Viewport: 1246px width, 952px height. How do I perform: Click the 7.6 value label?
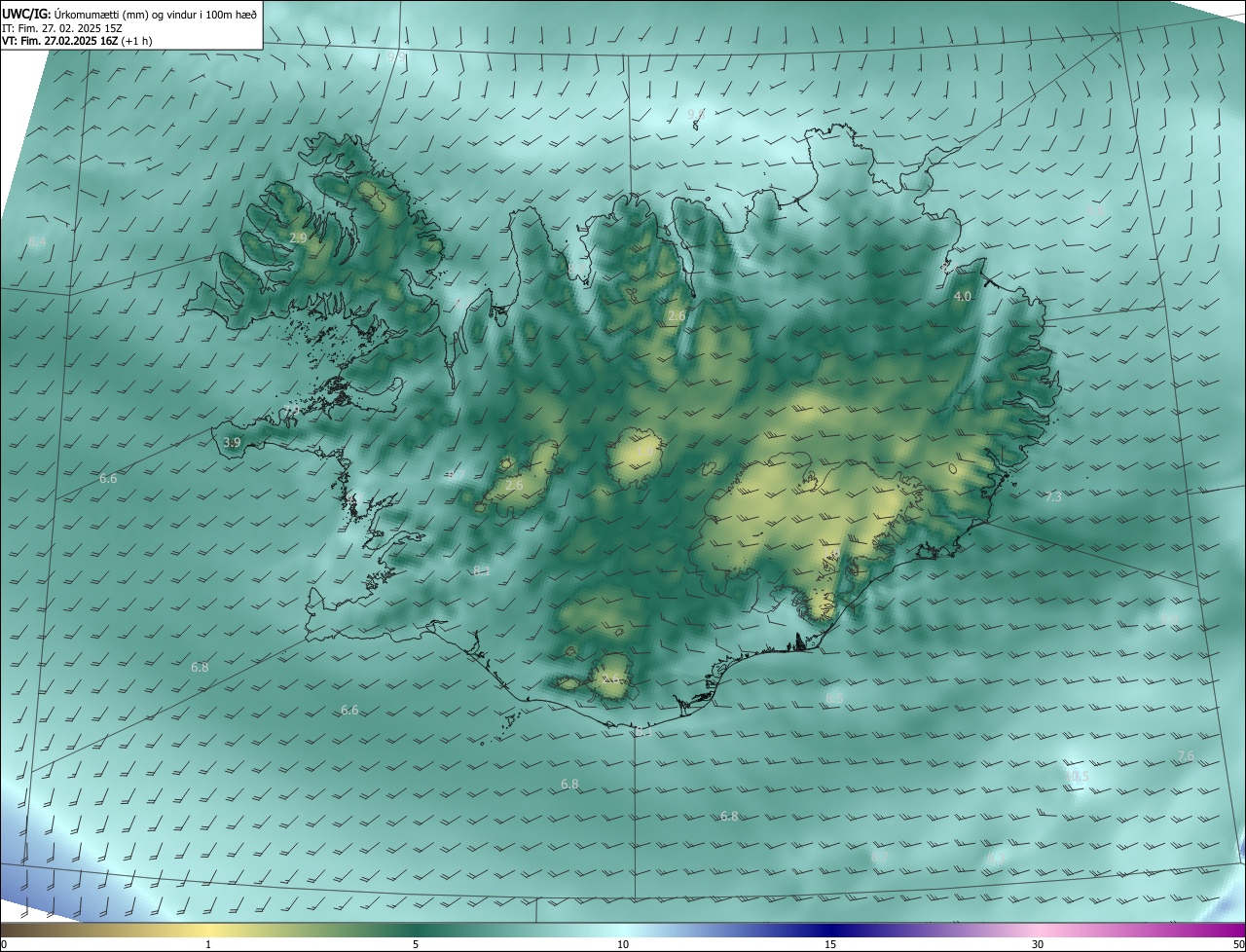(1186, 756)
